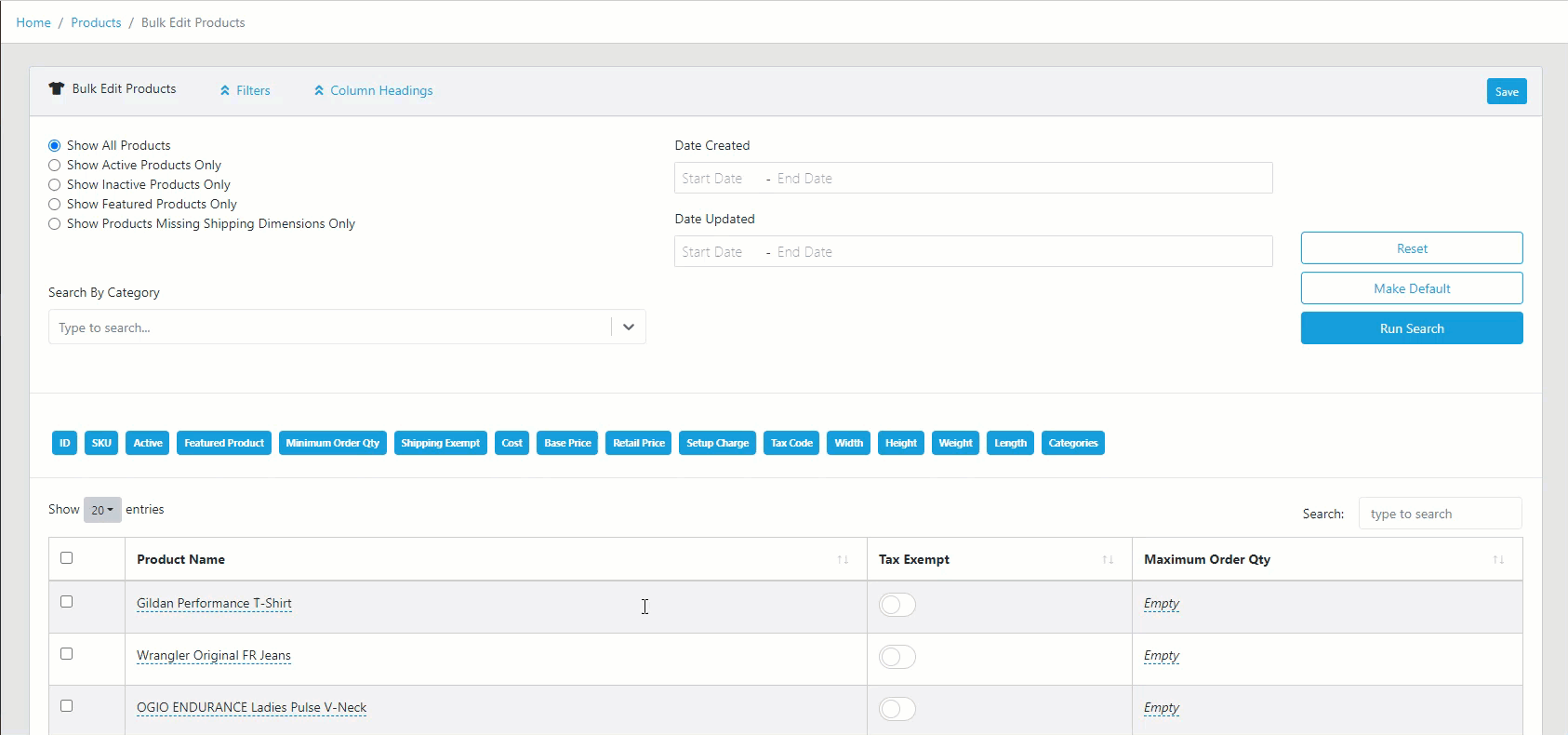Navigate to Products in the breadcrumb
The width and height of the screenshot is (1568, 735).
(x=96, y=22)
